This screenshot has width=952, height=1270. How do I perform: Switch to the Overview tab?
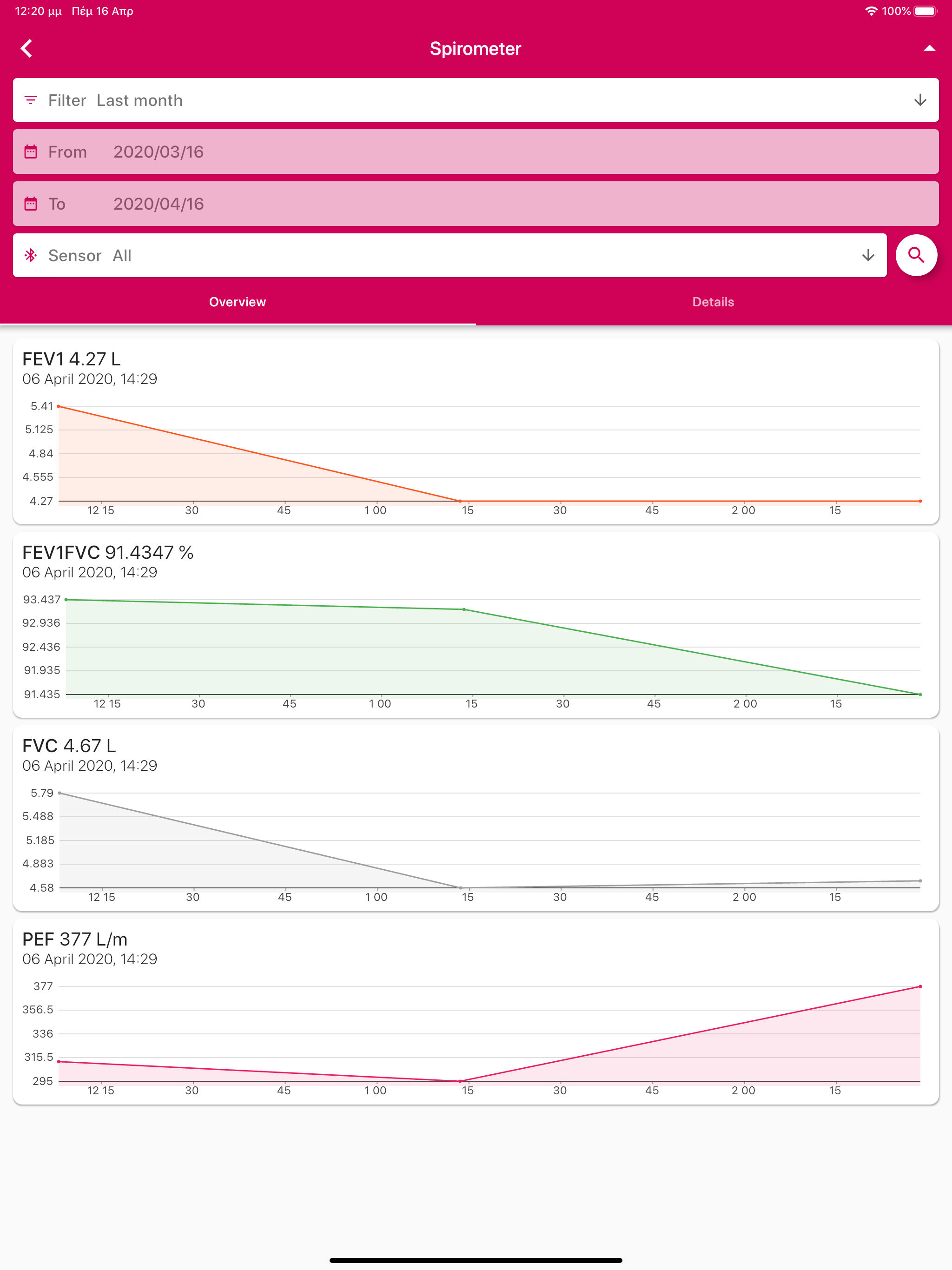pos(238,302)
